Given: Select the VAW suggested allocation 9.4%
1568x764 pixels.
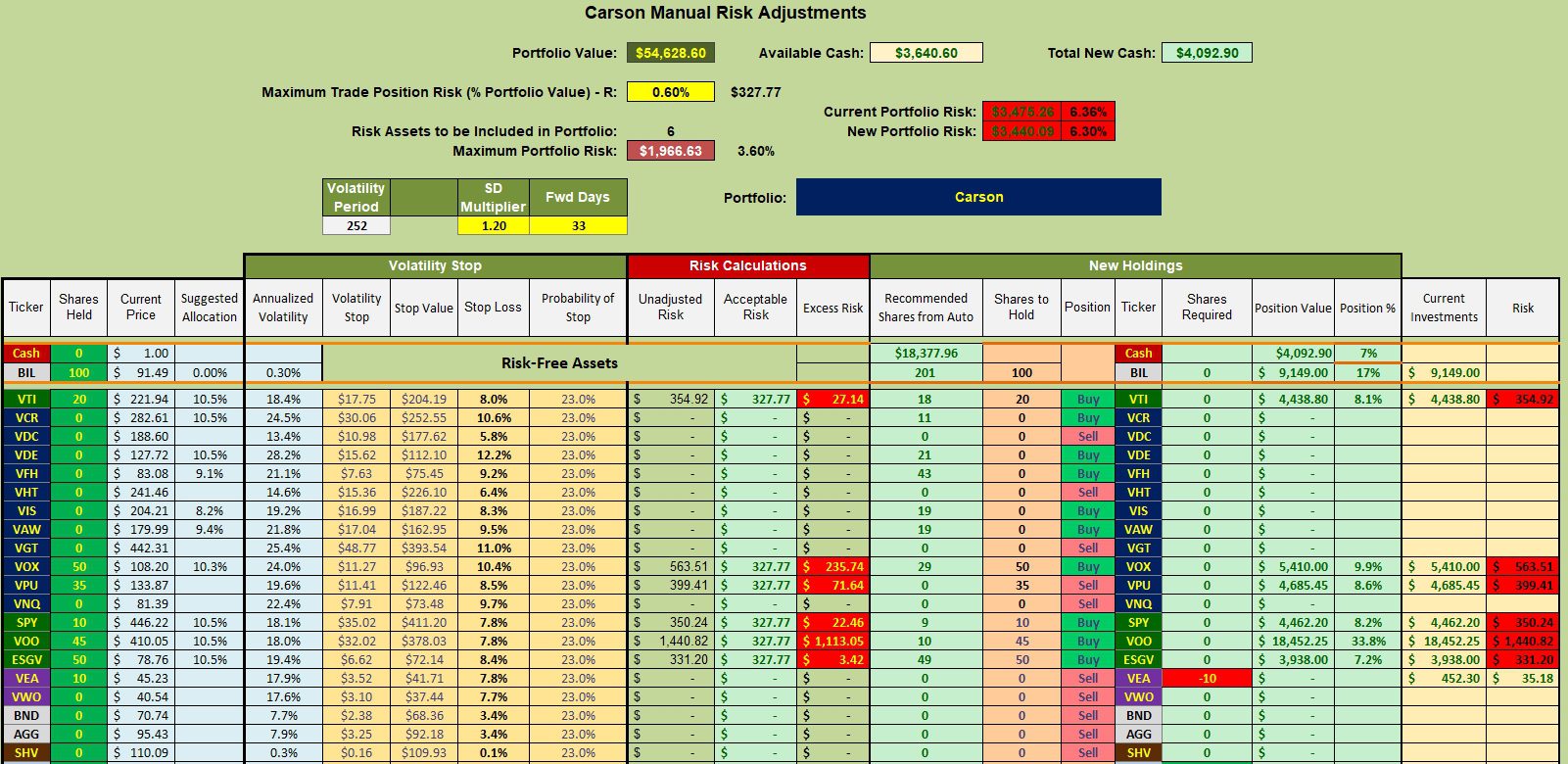Looking at the screenshot, I should coord(210,530).
